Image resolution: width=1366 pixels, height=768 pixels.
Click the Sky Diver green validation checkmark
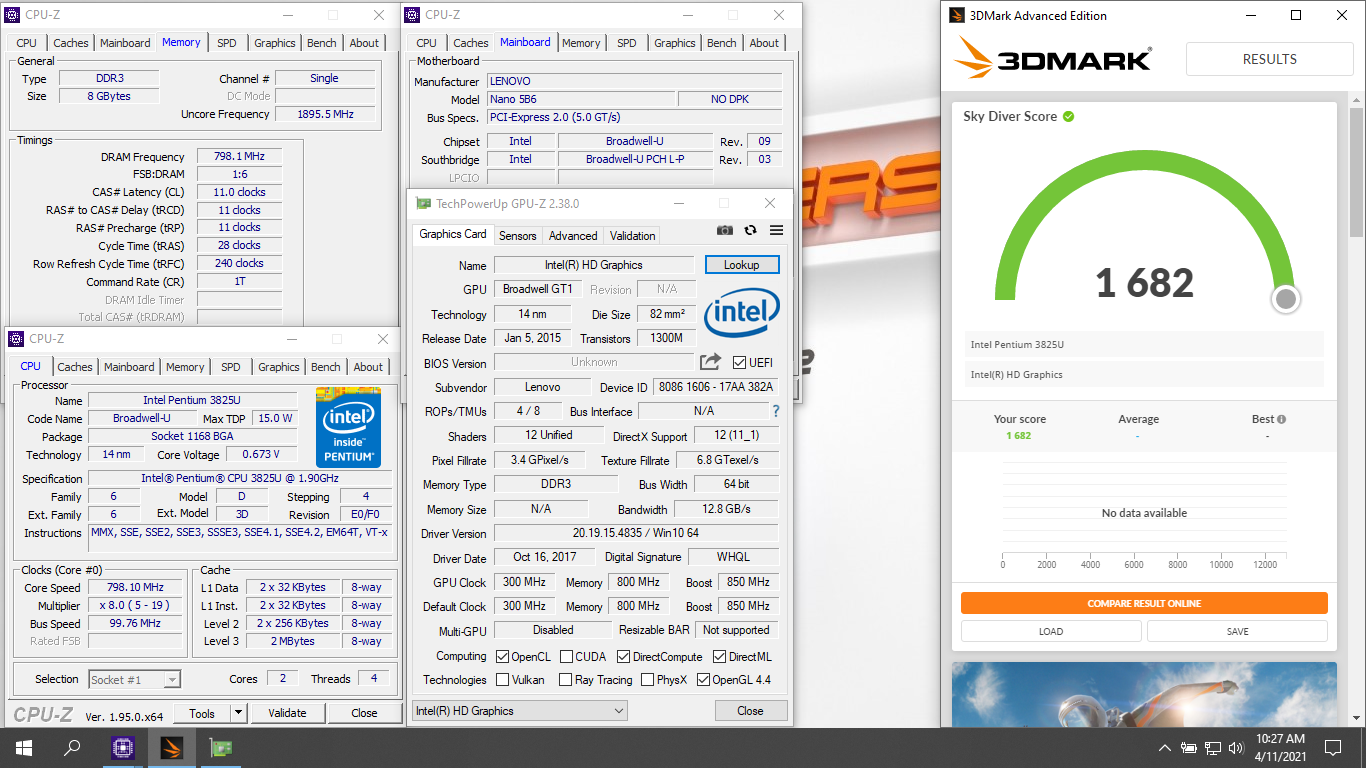(x=1069, y=116)
